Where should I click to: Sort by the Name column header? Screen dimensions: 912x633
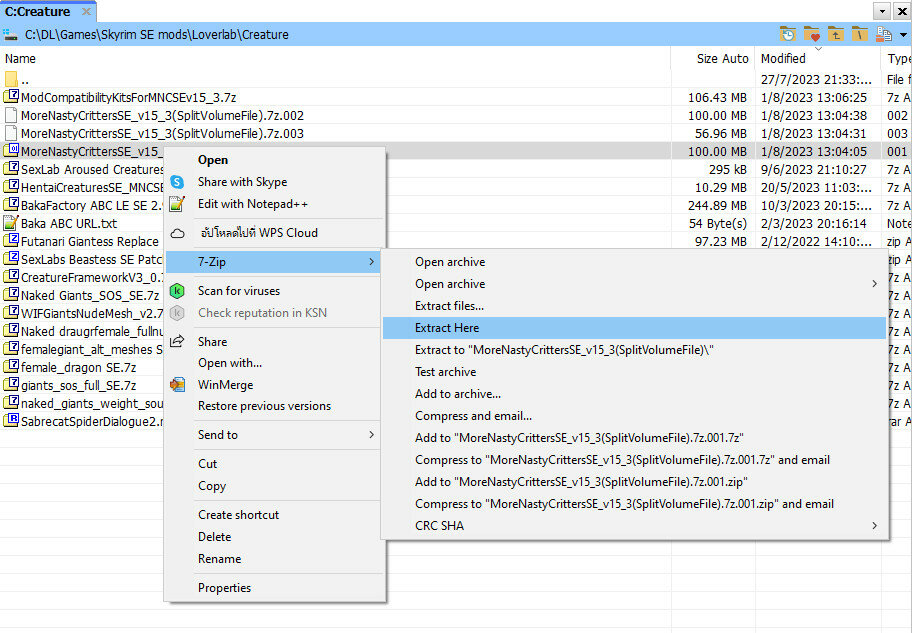point(335,59)
